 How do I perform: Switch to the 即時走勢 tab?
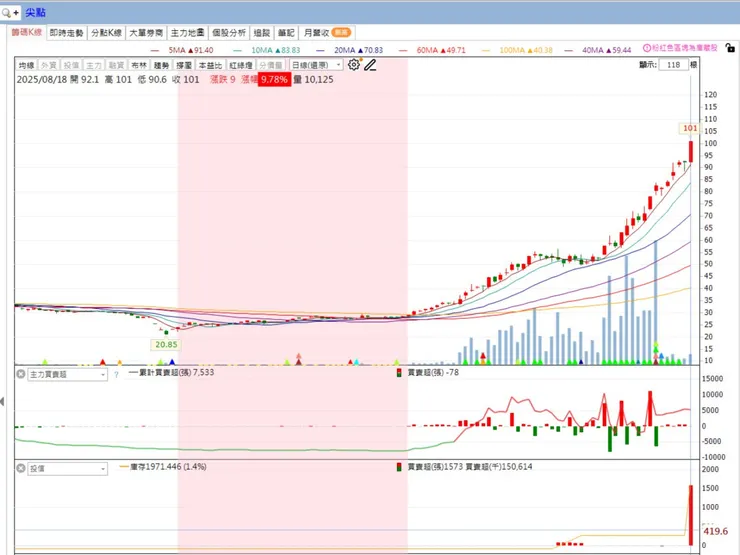click(x=67, y=33)
